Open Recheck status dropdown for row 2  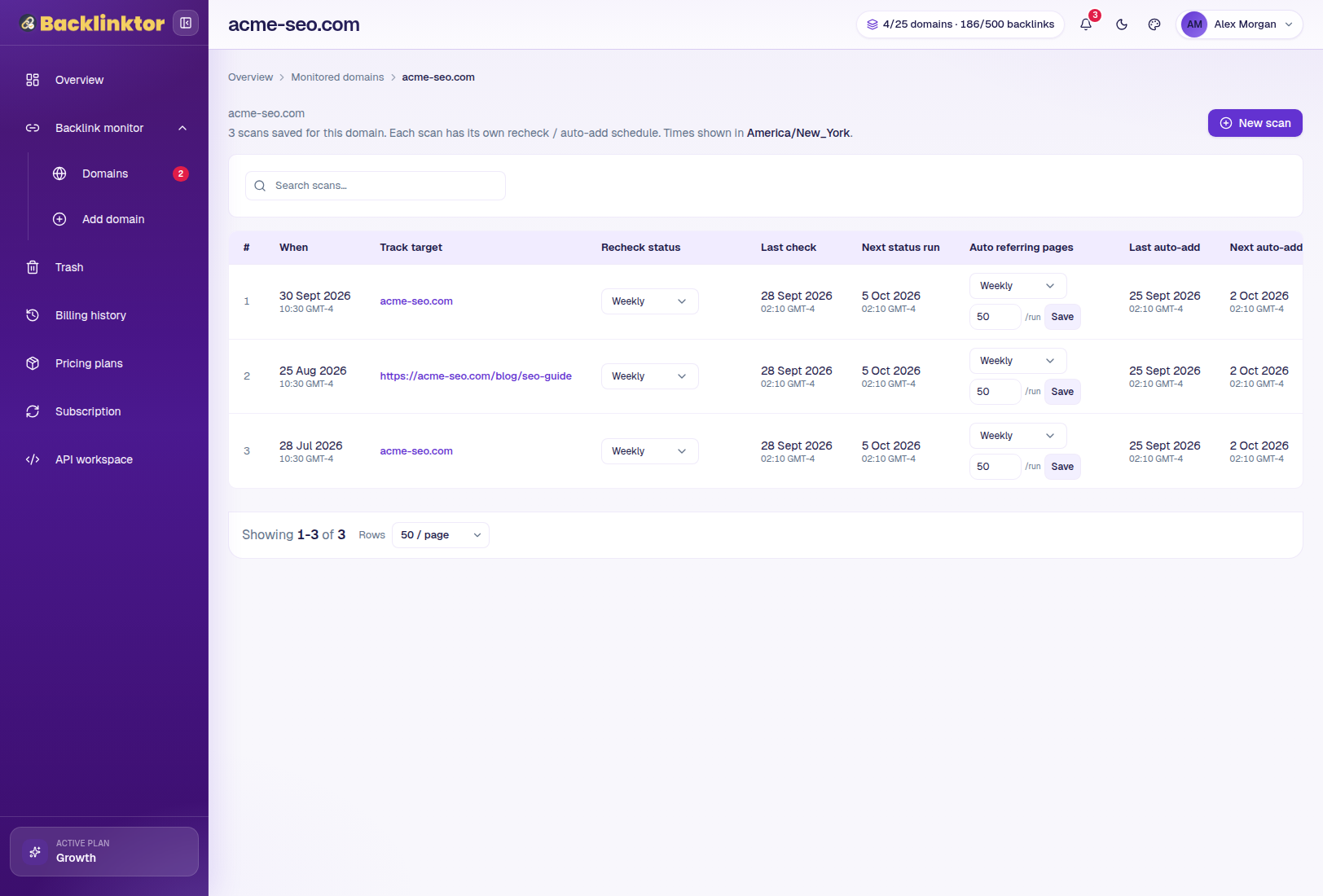click(x=650, y=376)
